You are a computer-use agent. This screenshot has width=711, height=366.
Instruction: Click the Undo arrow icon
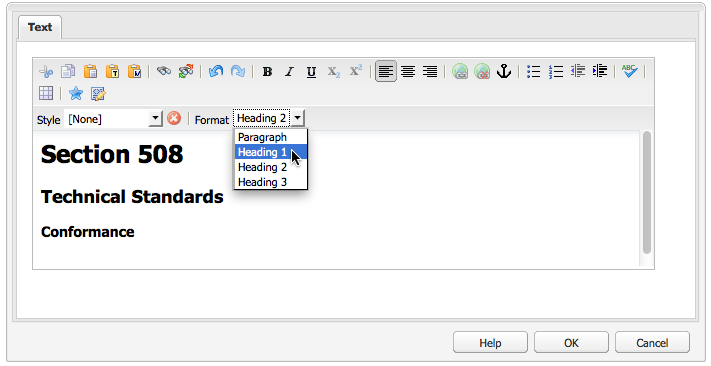pyautogui.click(x=216, y=71)
